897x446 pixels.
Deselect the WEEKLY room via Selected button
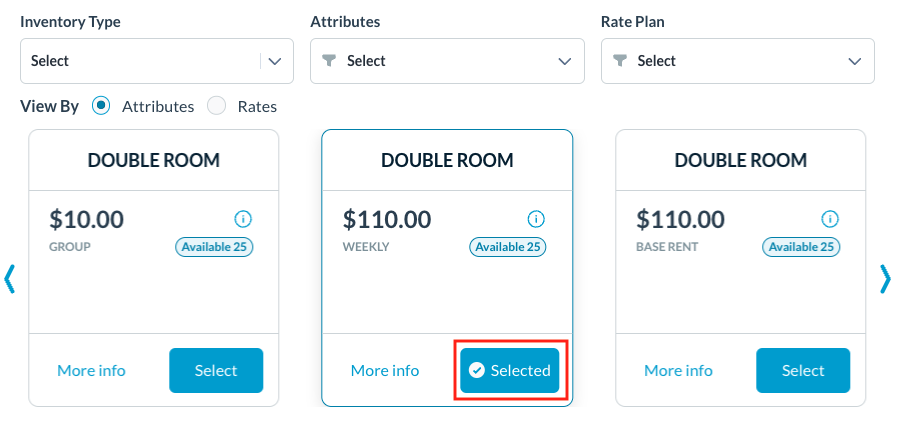click(x=510, y=371)
